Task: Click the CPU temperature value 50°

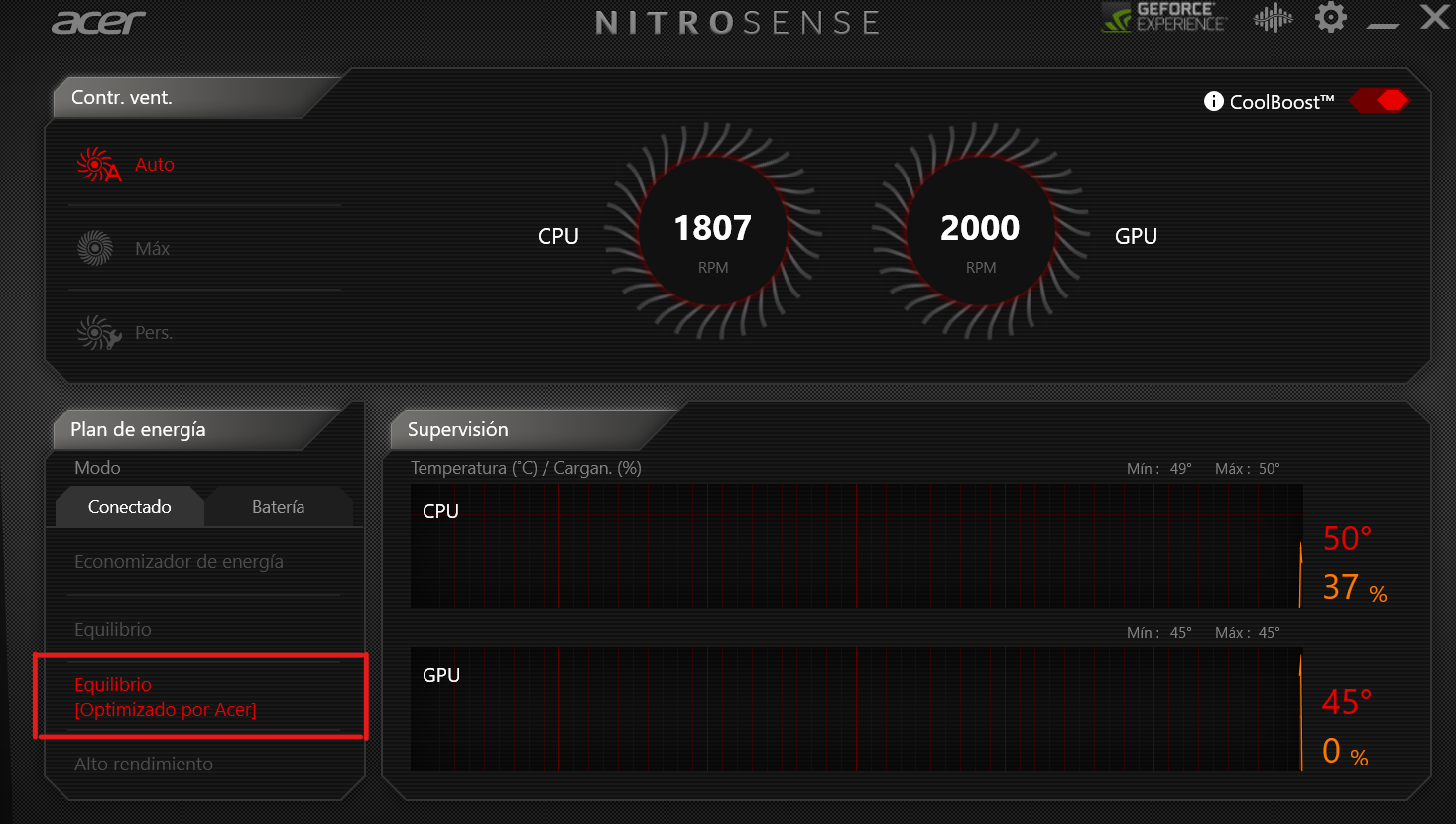Action: (x=1347, y=538)
